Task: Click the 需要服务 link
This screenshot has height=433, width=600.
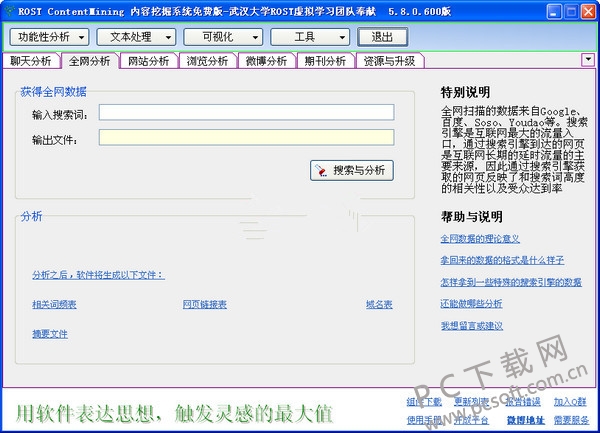Action: tap(571, 420)
